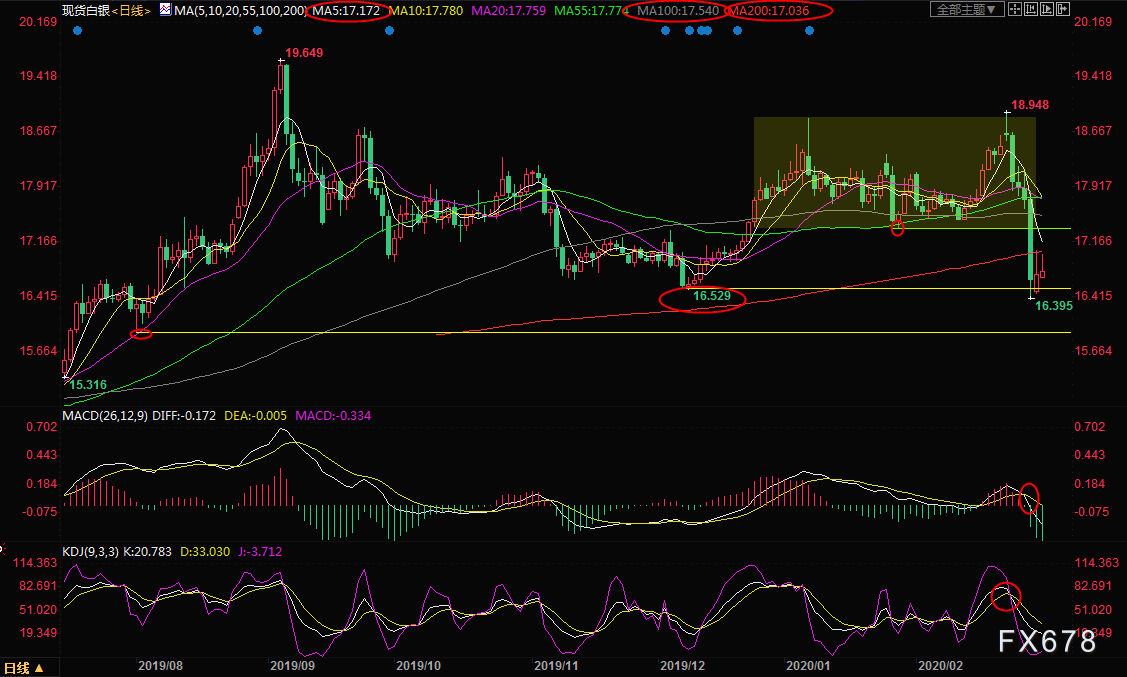Image resolution: width=1127 pixels, height=677 pixels.
Task: Click the 2019/10 date on time axis
Action: point(418,666)
